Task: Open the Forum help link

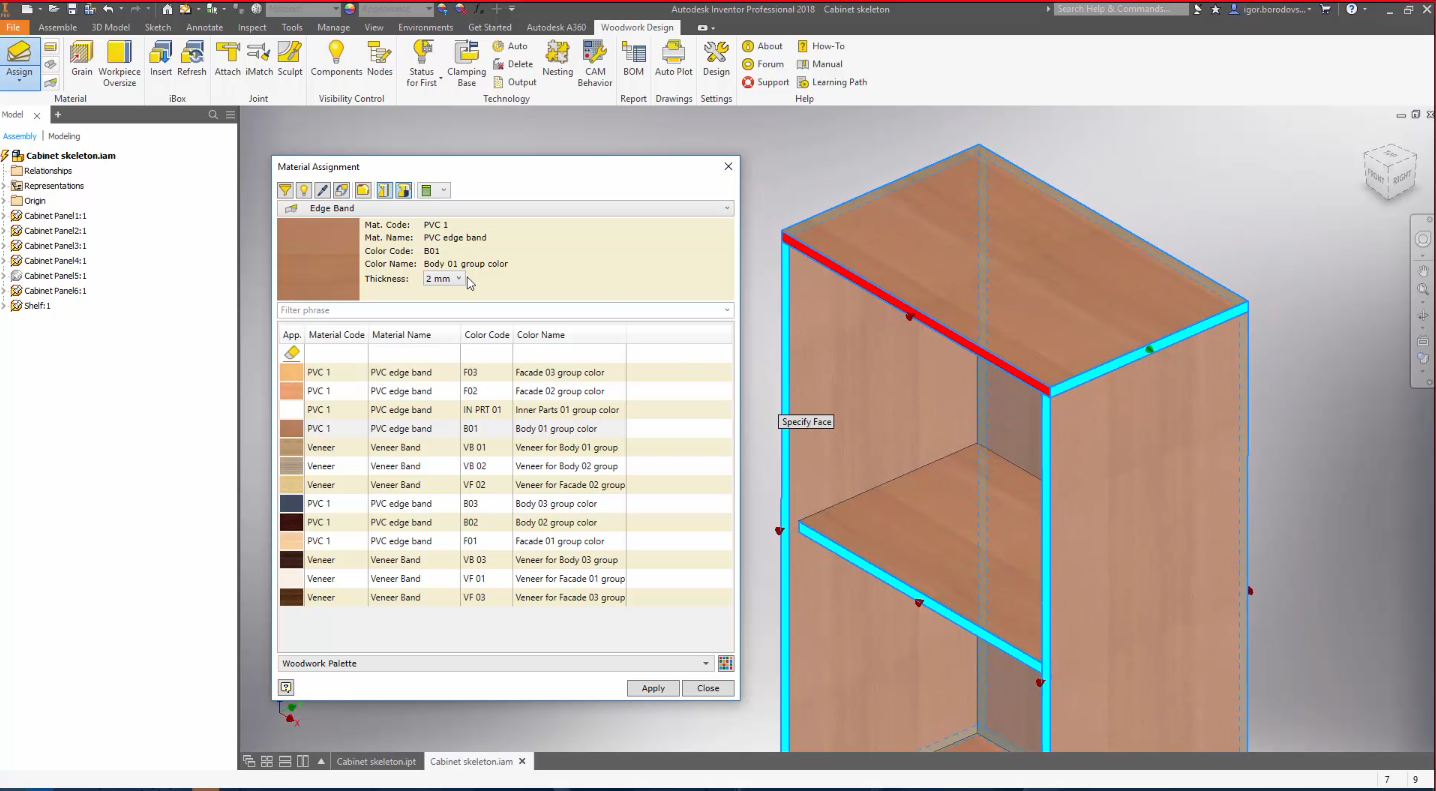Action: pyautogui.click(x=763, y=64)
